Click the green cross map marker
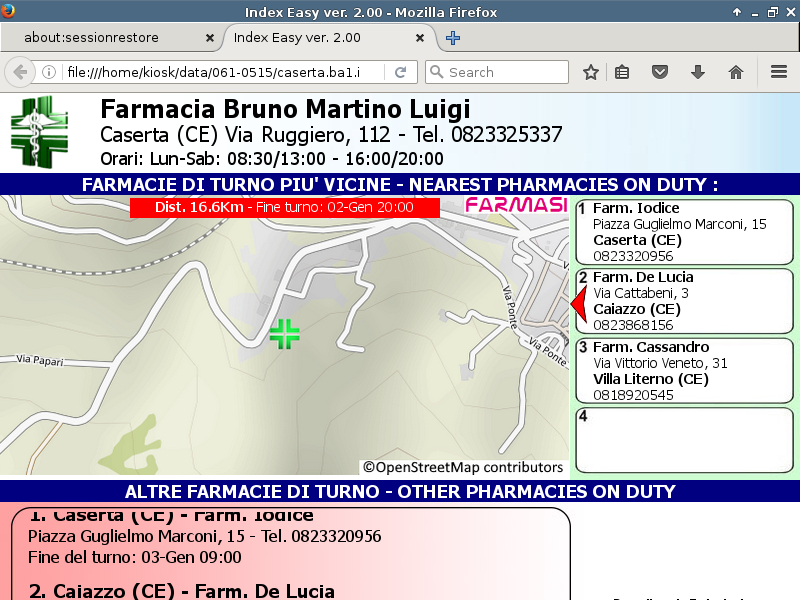 click(x=285, y=334)
